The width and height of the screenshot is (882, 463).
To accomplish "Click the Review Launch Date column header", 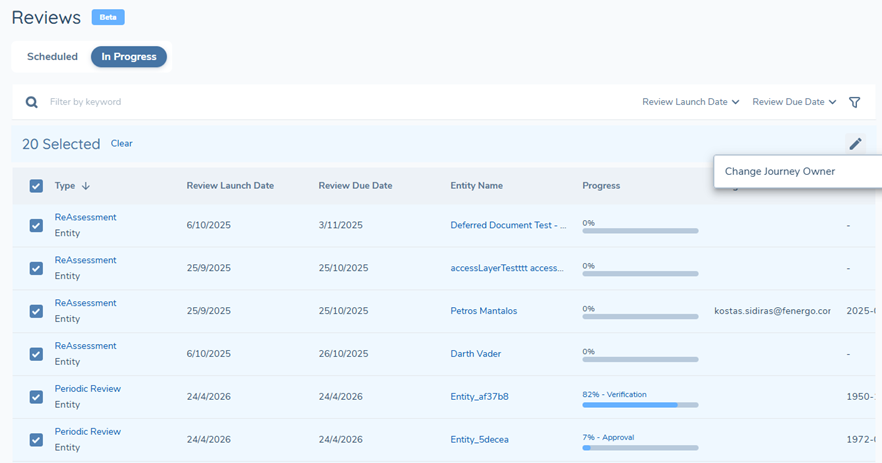I will (230, 186).
